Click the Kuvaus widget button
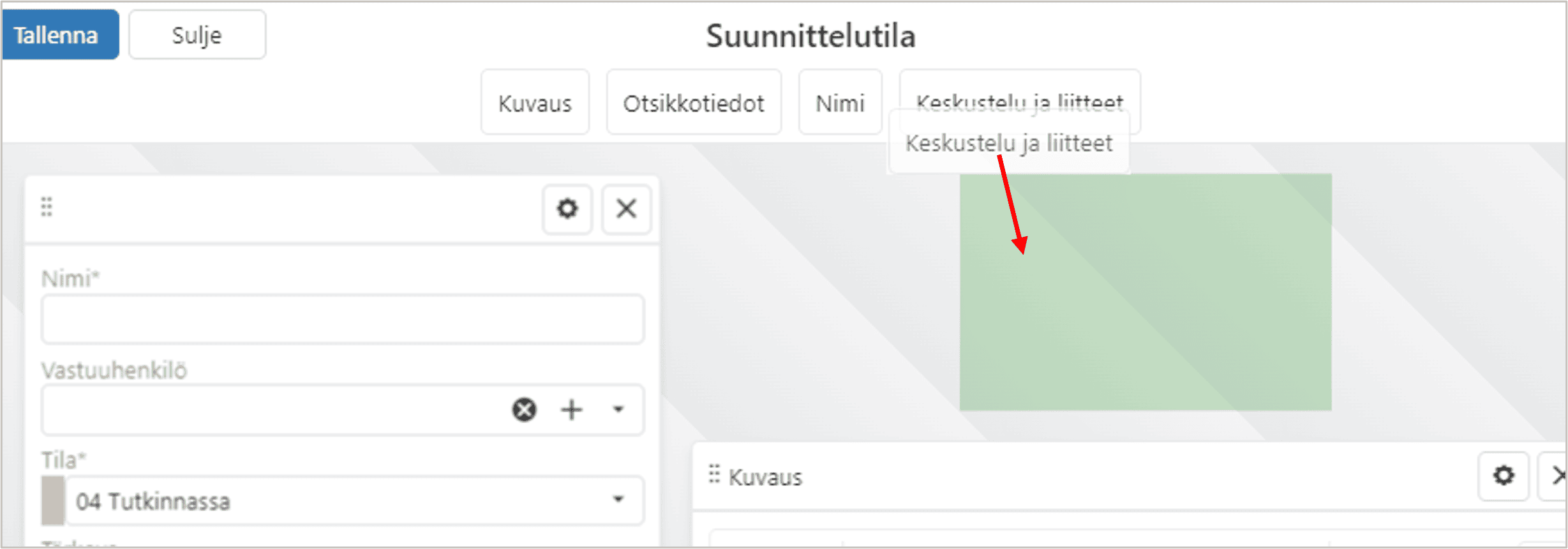The height and width of the screenshot is (549, 1568). [x=535, y=103]
